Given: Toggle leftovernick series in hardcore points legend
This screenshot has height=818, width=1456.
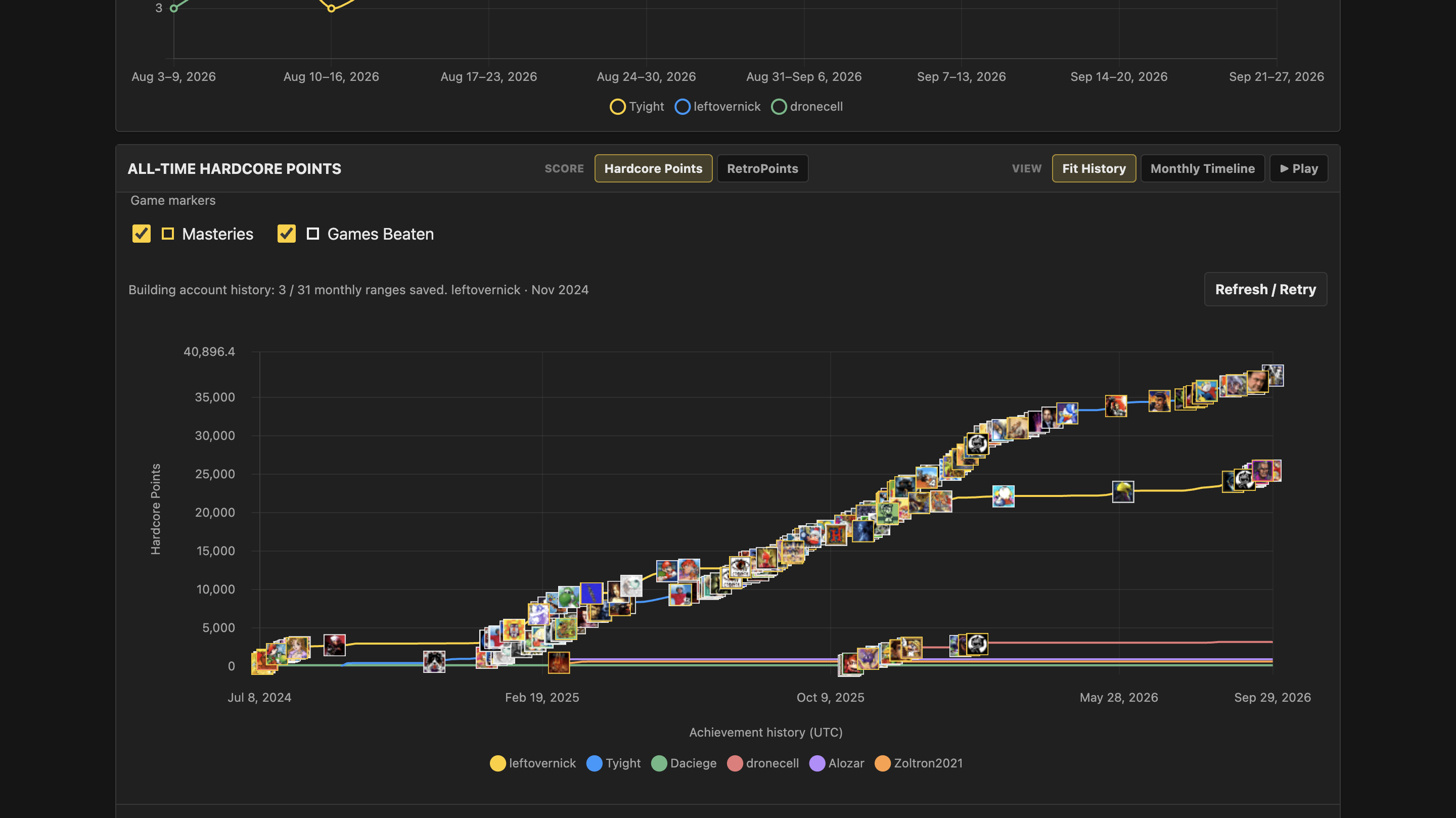Looking at the screenshot, I should click(x=533, y=763).
